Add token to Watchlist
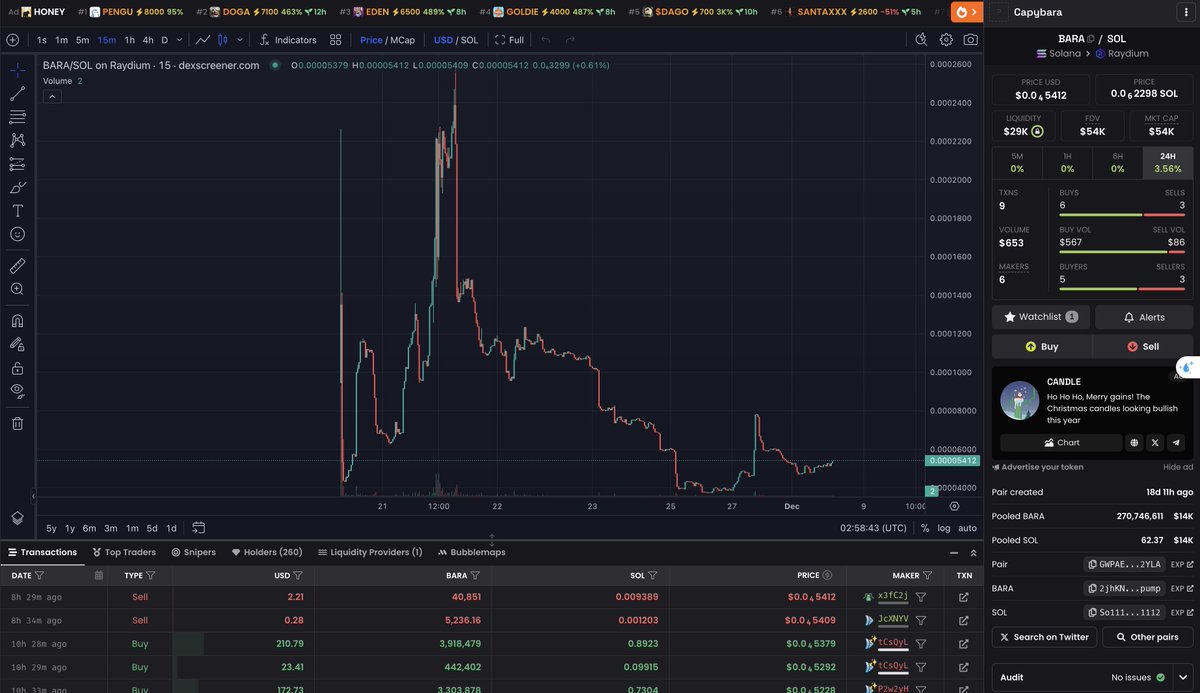This screenshot has height=693, width=1200. [1041, 317]
